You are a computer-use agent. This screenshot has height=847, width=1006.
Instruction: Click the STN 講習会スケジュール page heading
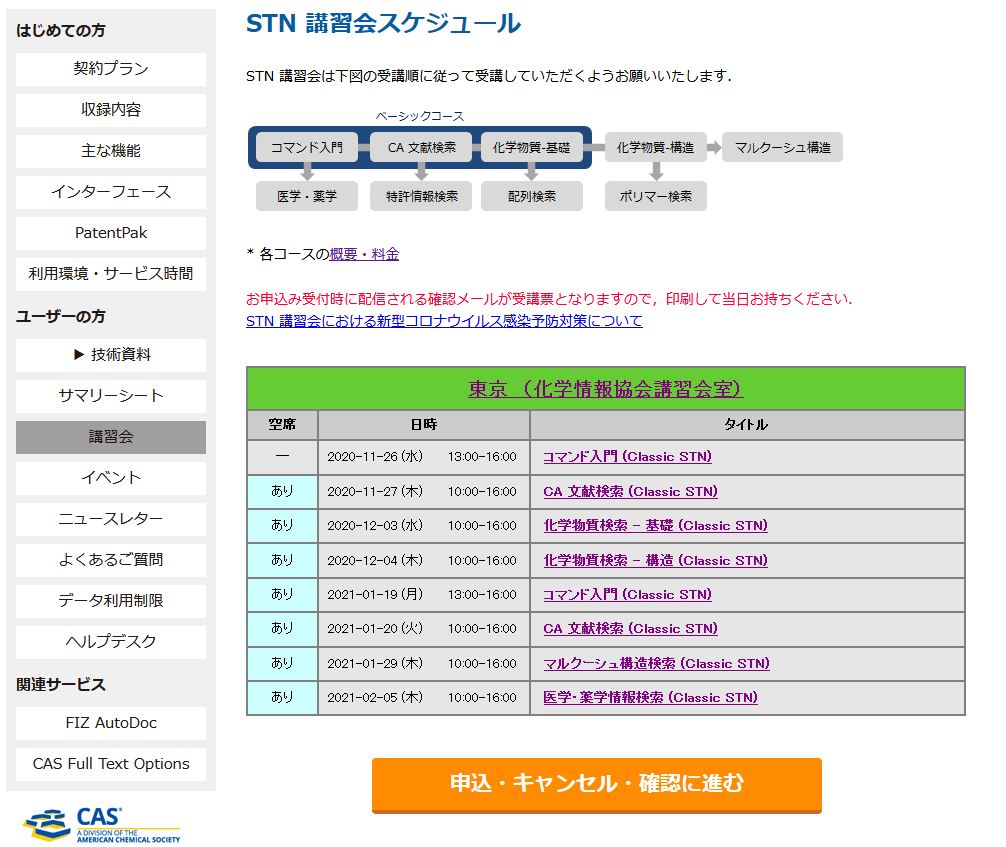coord(383,24)
